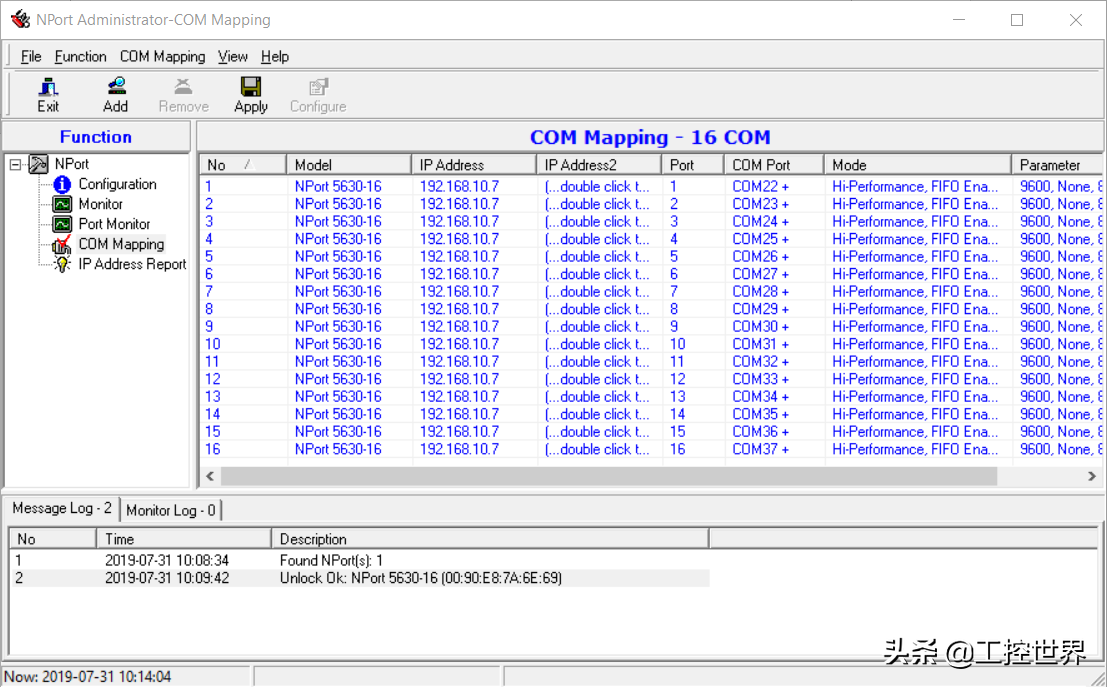1107x687 pixels.
Task: Switch to the Monitor Log tab
Action: (171, 510)
